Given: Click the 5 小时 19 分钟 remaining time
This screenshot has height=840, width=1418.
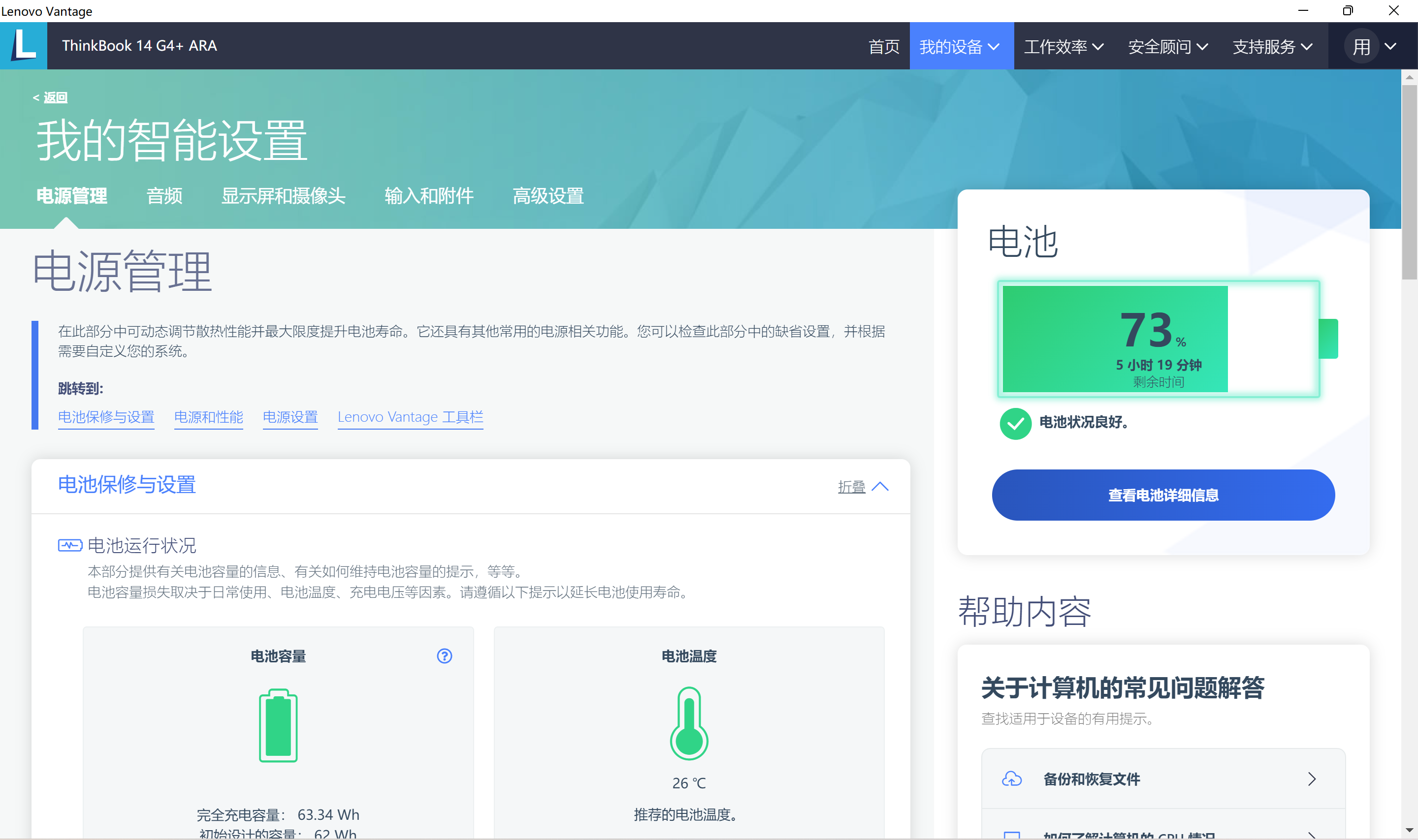Looking at the screenshot, I should click(1159, 365).
